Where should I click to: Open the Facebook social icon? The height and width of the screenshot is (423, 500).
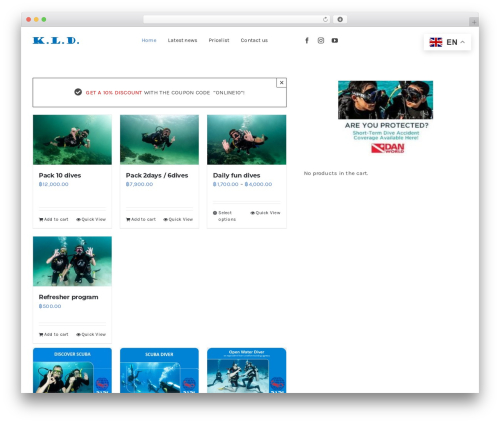[307, 40]
